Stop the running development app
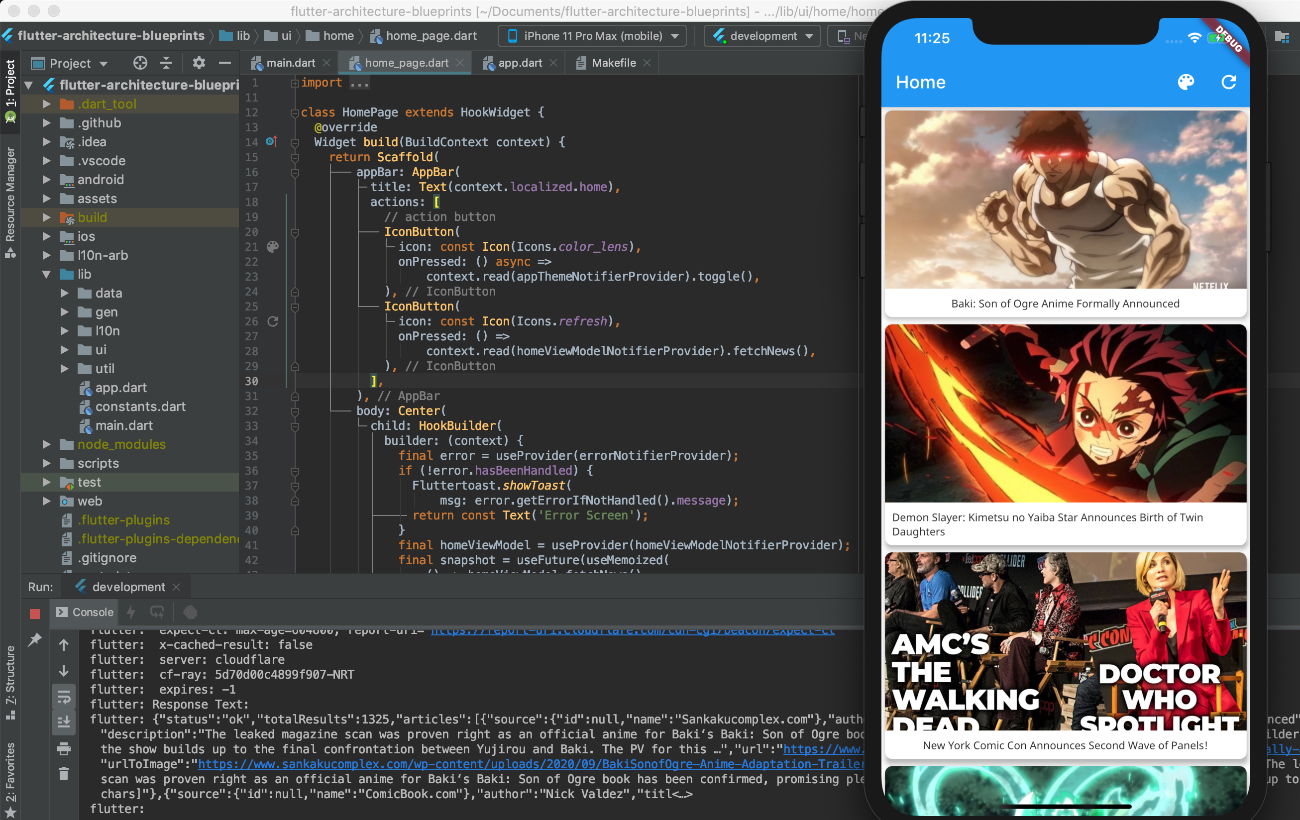Image resolution: width=1300 pixels, height=820 pixels. click(35, 613)
